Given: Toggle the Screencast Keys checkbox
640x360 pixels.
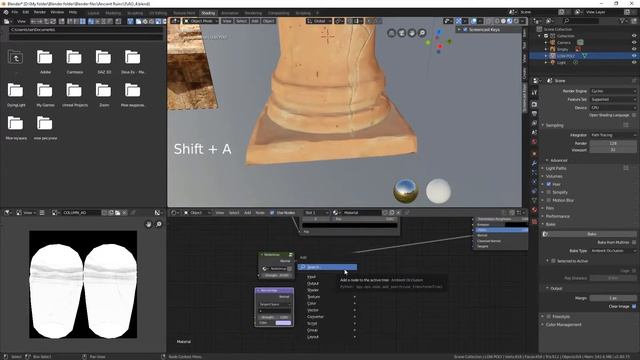Looking at the screenshot, I should [465, 30].
